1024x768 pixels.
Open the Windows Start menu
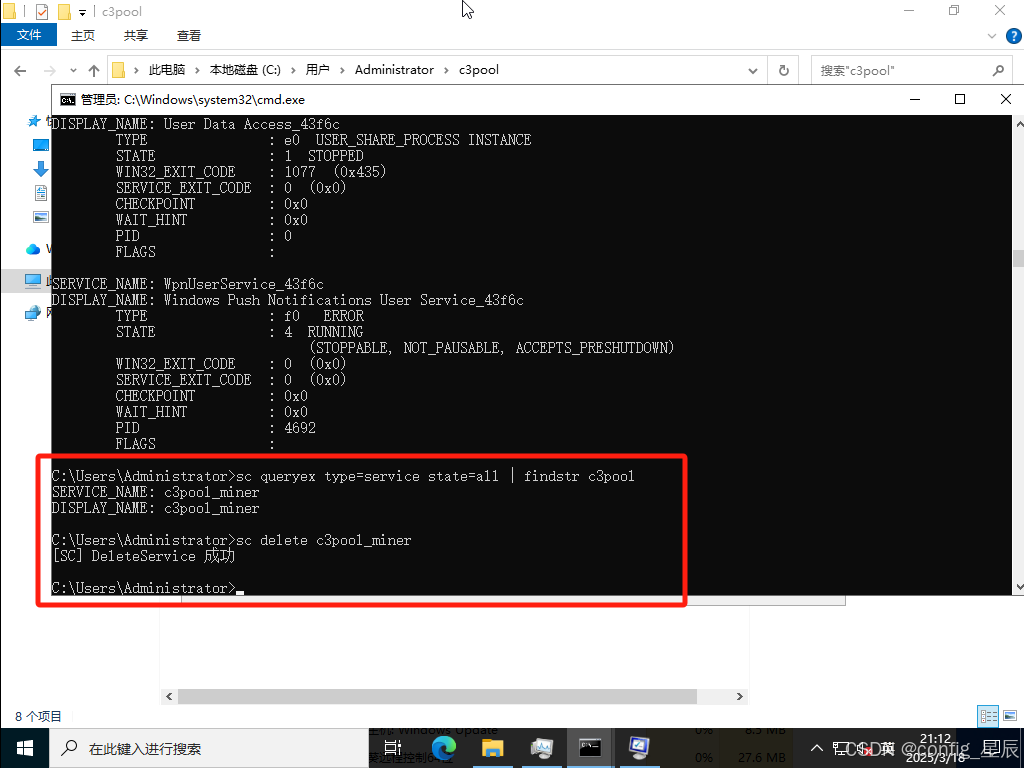24,748
